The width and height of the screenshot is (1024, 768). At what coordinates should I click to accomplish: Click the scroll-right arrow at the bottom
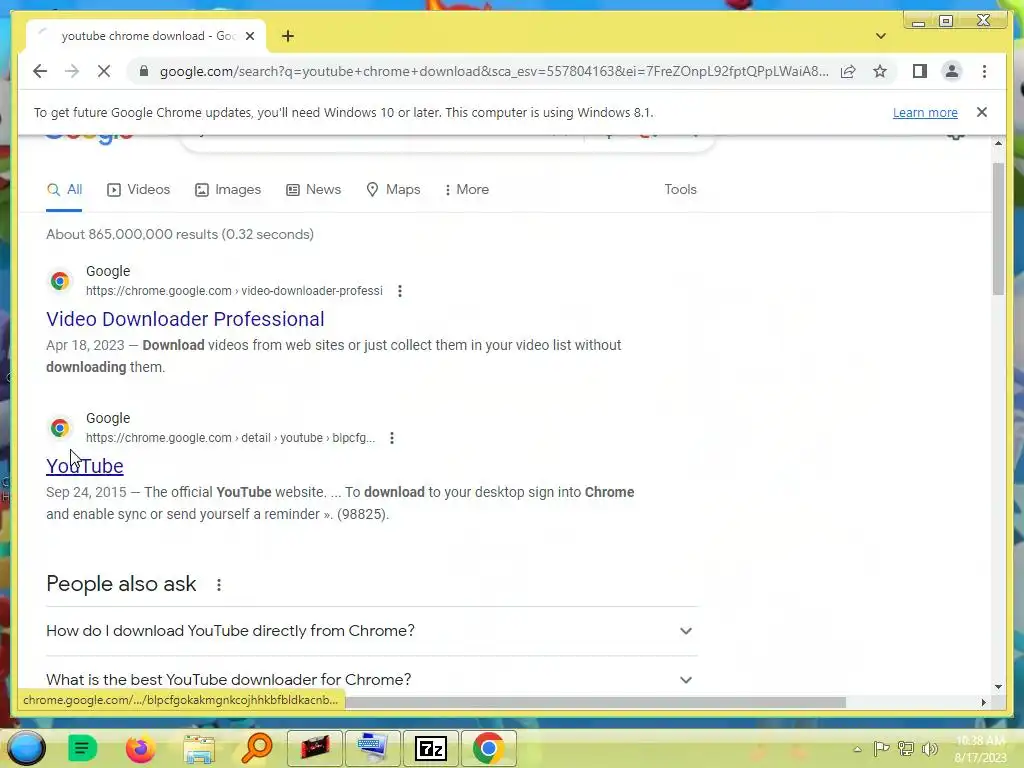click(x=984, y=702)
